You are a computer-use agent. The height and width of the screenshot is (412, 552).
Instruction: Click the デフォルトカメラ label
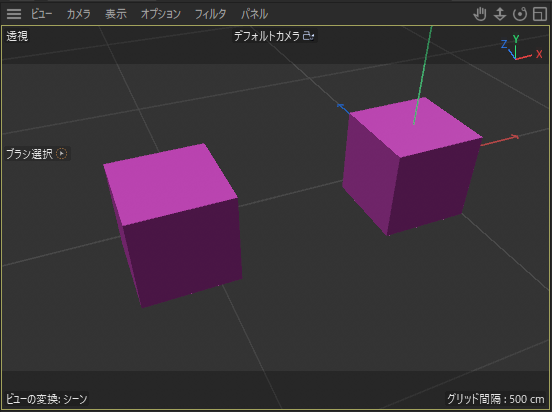pos(267,36)
